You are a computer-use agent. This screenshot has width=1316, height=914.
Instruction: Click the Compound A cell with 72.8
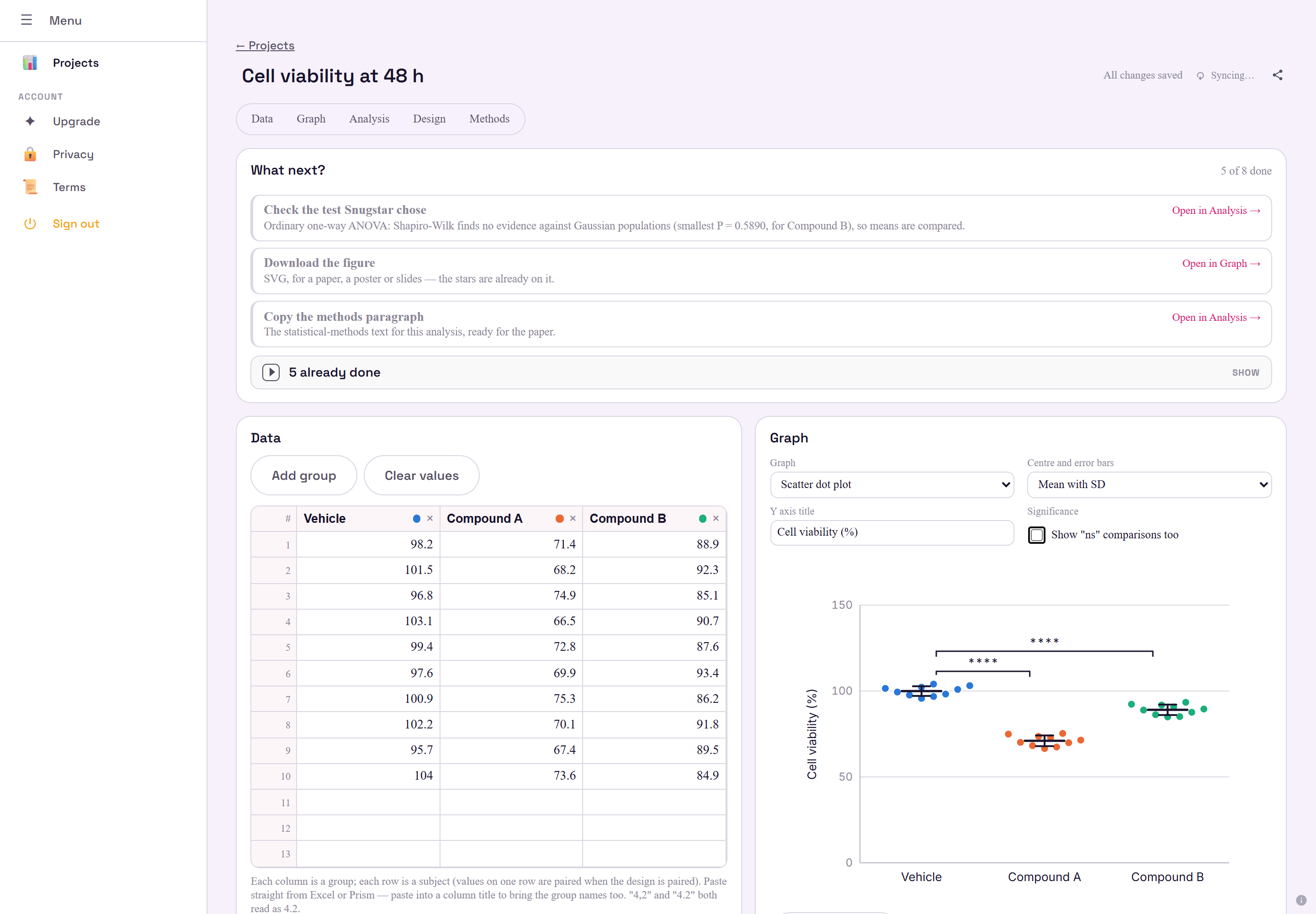pos(511,647)
